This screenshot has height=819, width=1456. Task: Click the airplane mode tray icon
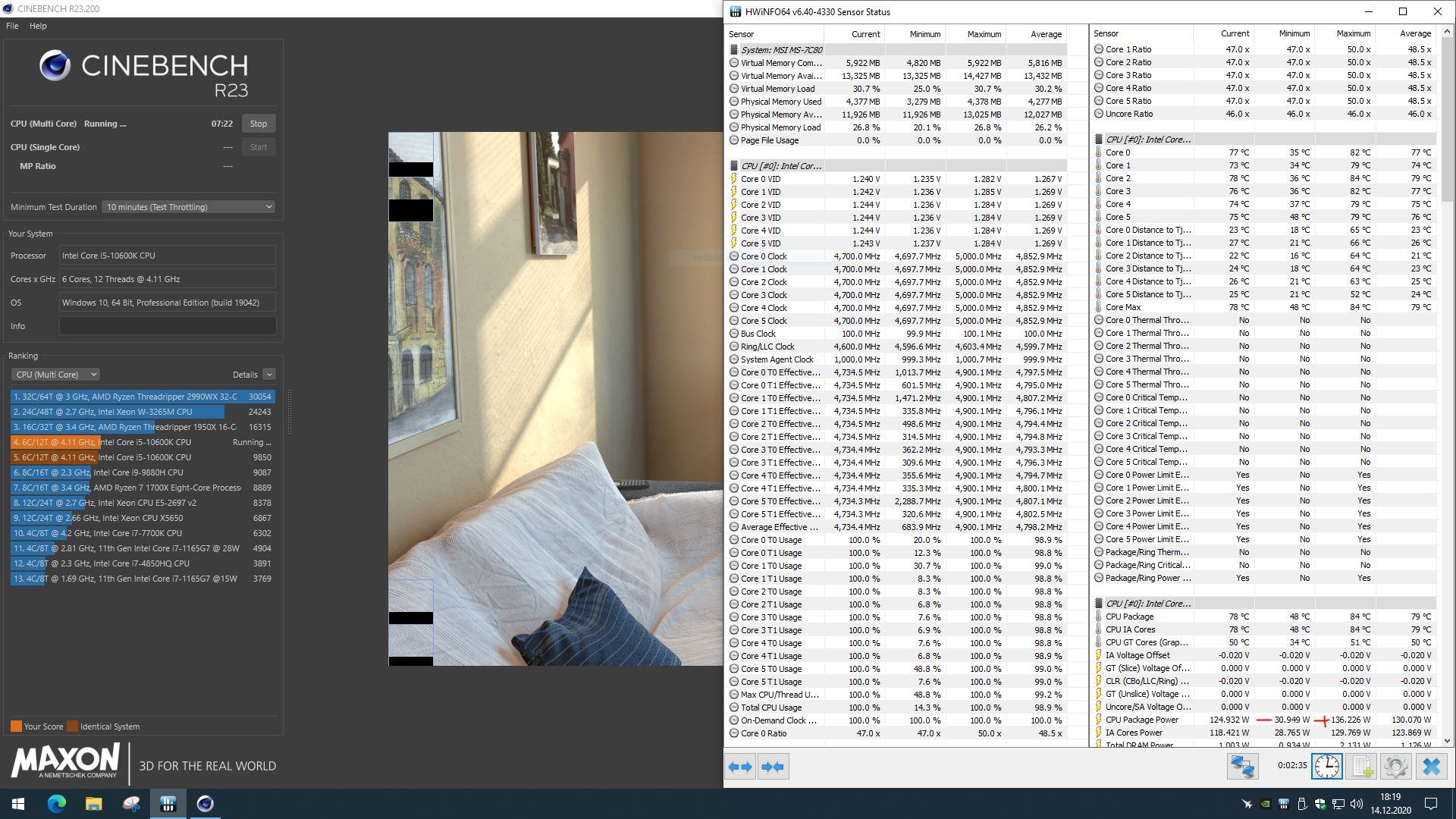(x=1247, y=804)
